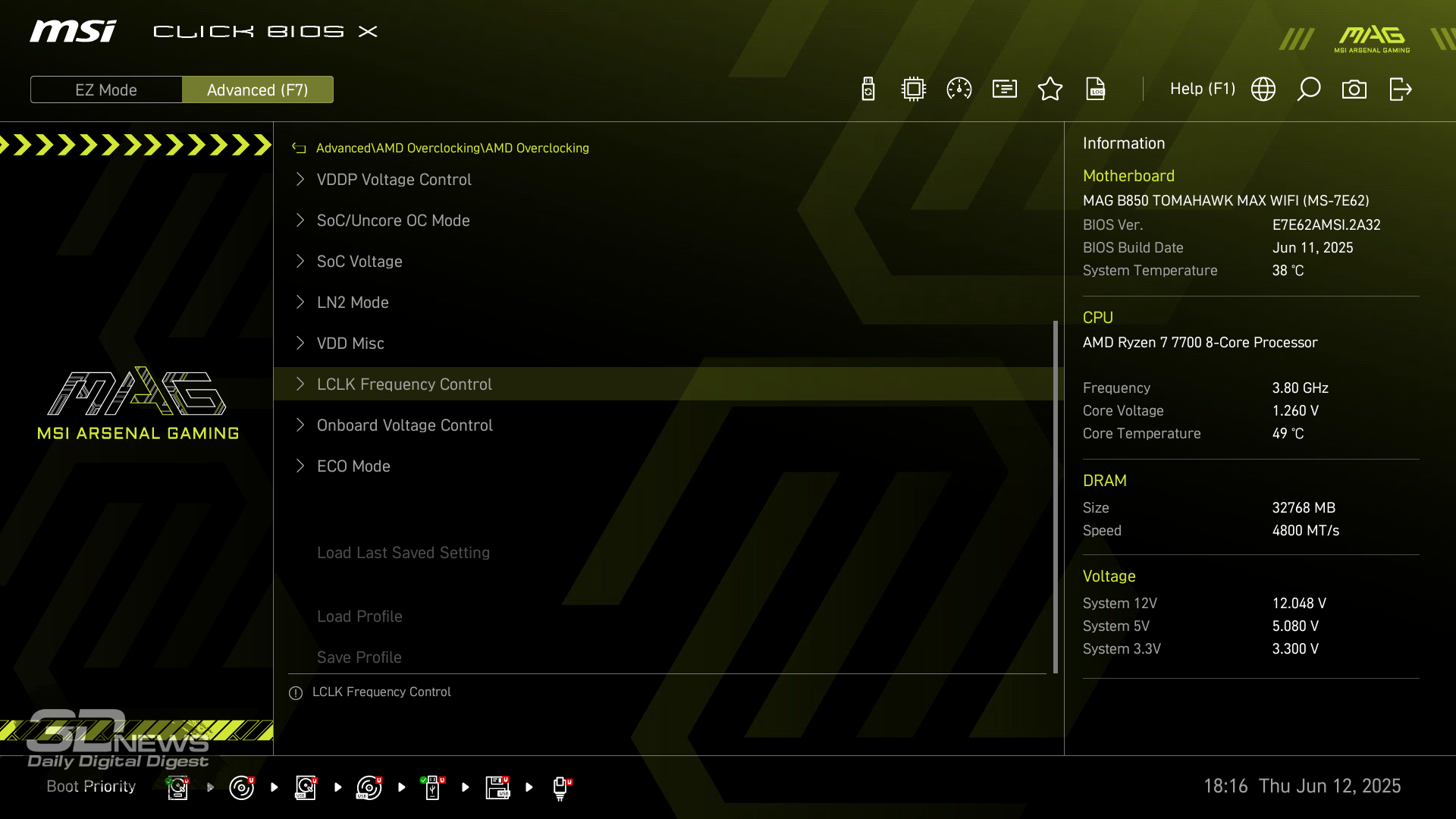The width and height of the screenshot is (1456, 819).
Task: Click the exit arrow icon
Action: tap(1401, 89)
